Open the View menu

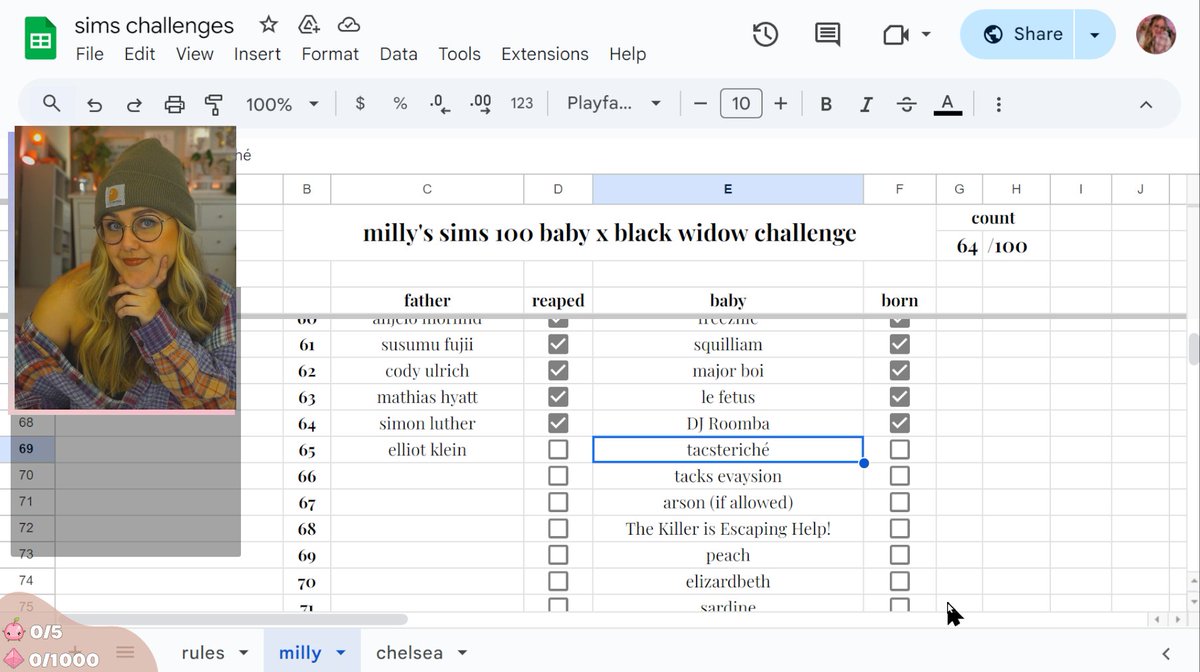coord(195,54)
